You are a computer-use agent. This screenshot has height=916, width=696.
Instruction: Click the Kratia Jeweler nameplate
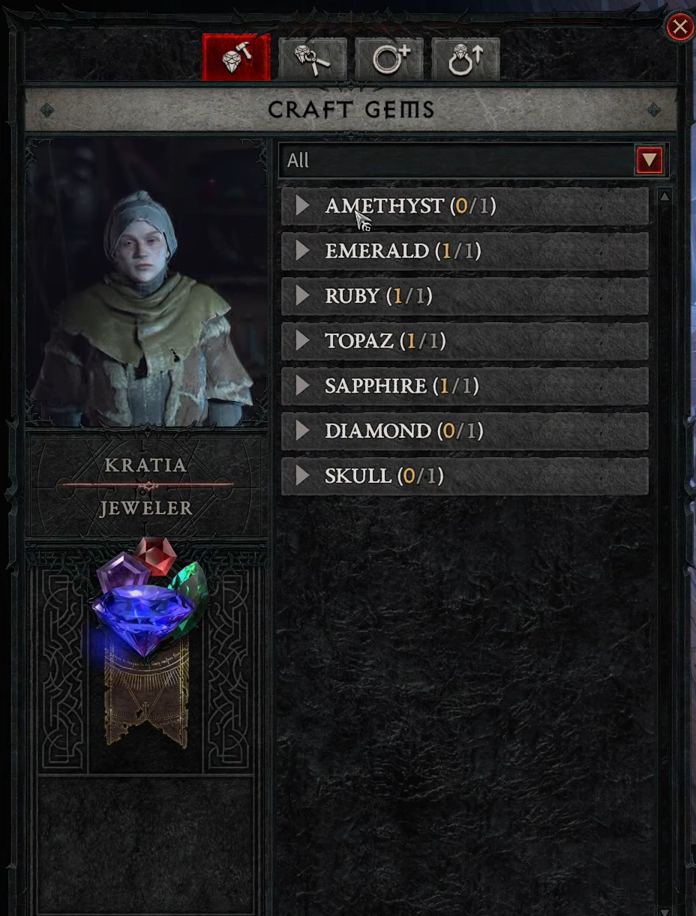(146, 486)
